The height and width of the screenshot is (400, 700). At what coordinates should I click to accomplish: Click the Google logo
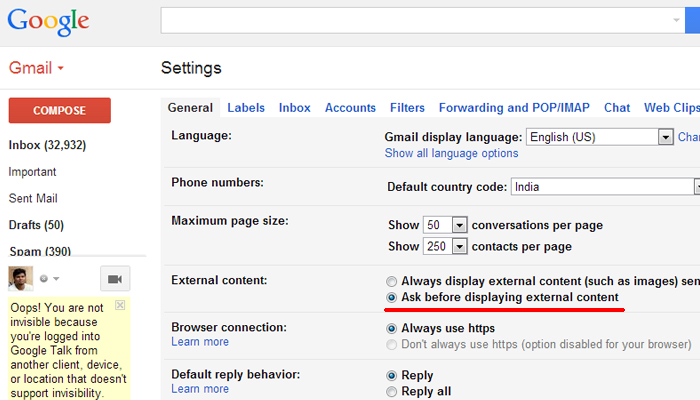pos(48,22)
